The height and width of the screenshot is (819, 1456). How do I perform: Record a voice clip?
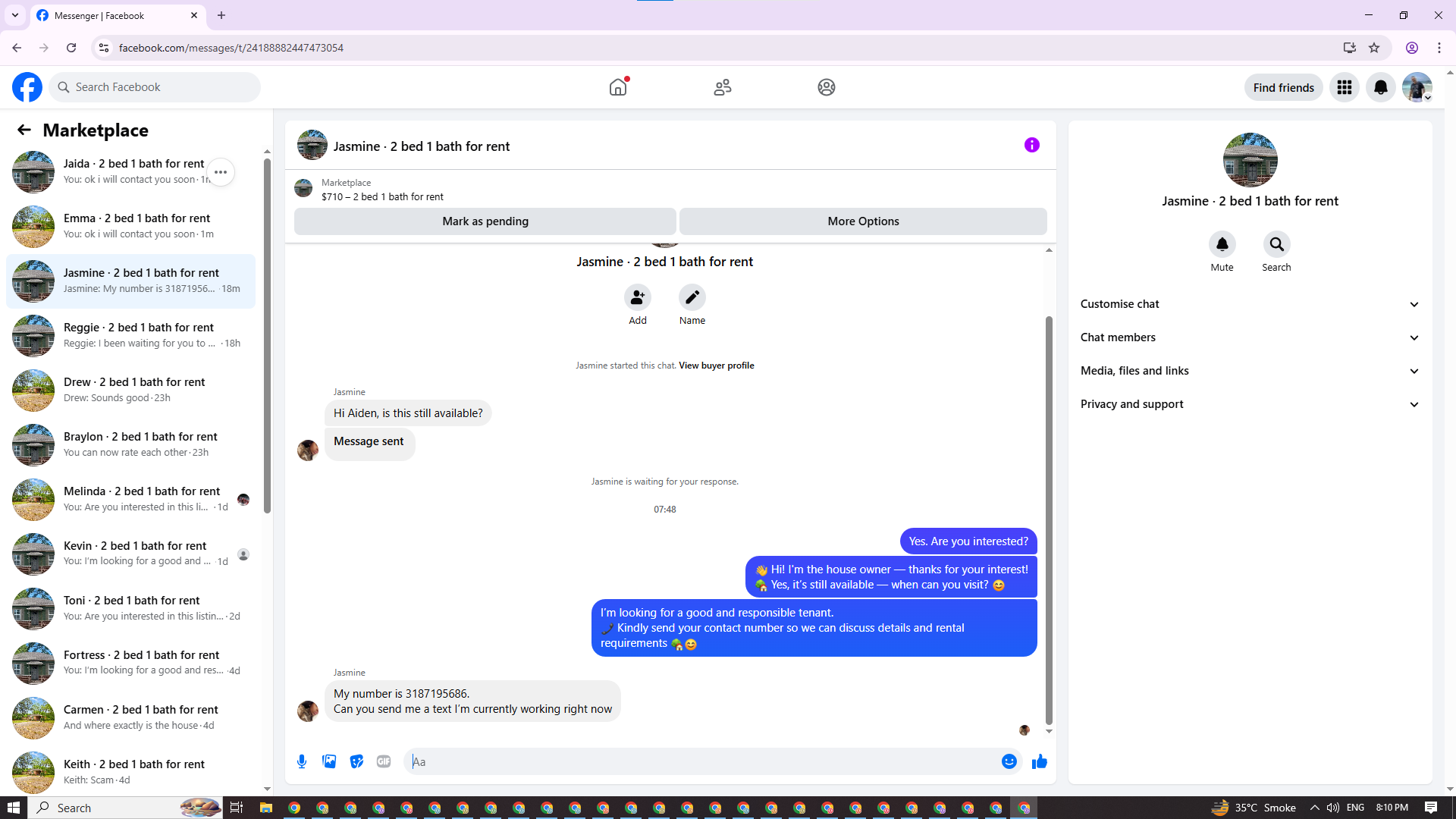point(302,761)
